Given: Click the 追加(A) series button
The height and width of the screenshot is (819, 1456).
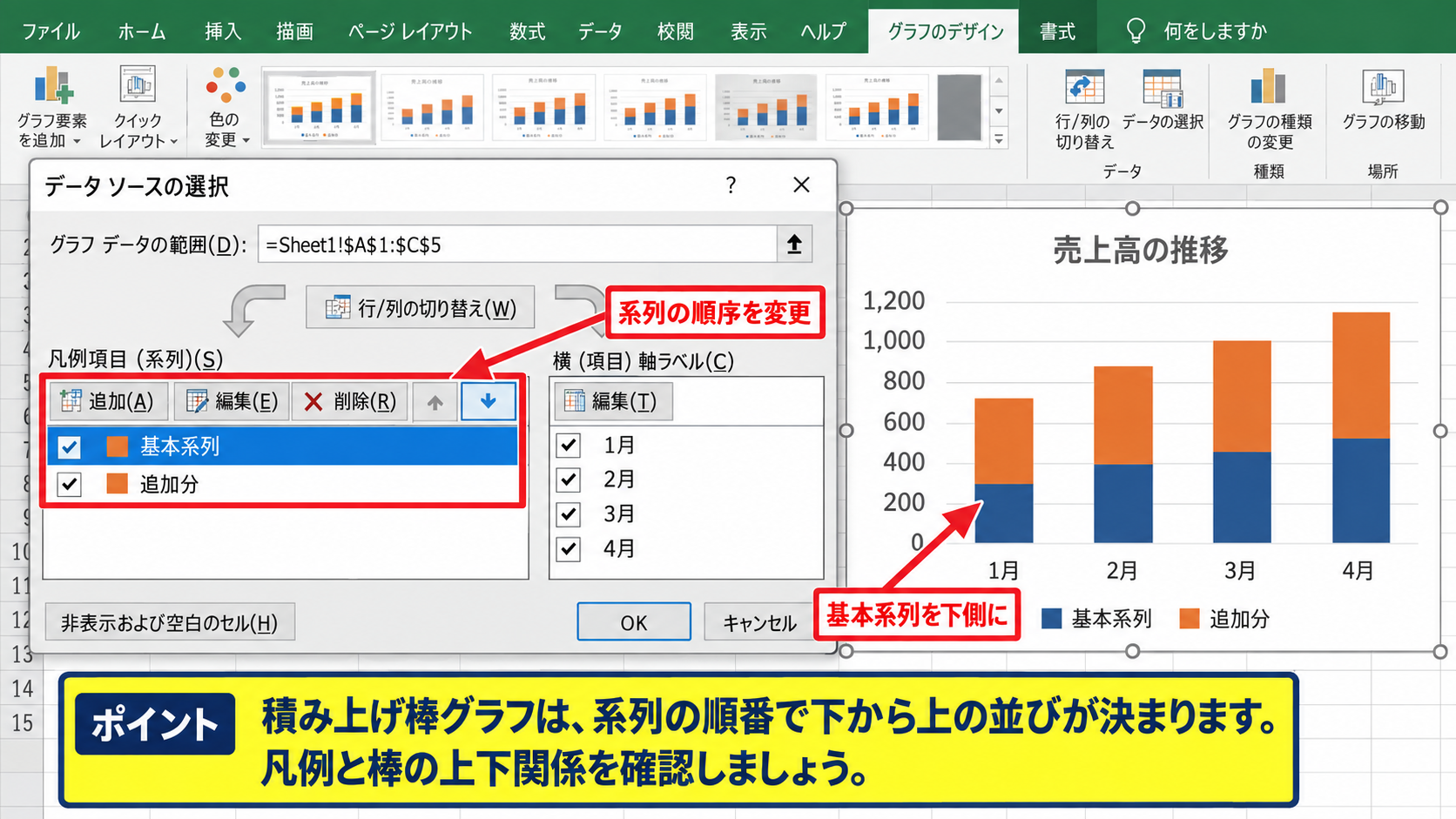Looking at the screenshot, I should coord(108,401).
